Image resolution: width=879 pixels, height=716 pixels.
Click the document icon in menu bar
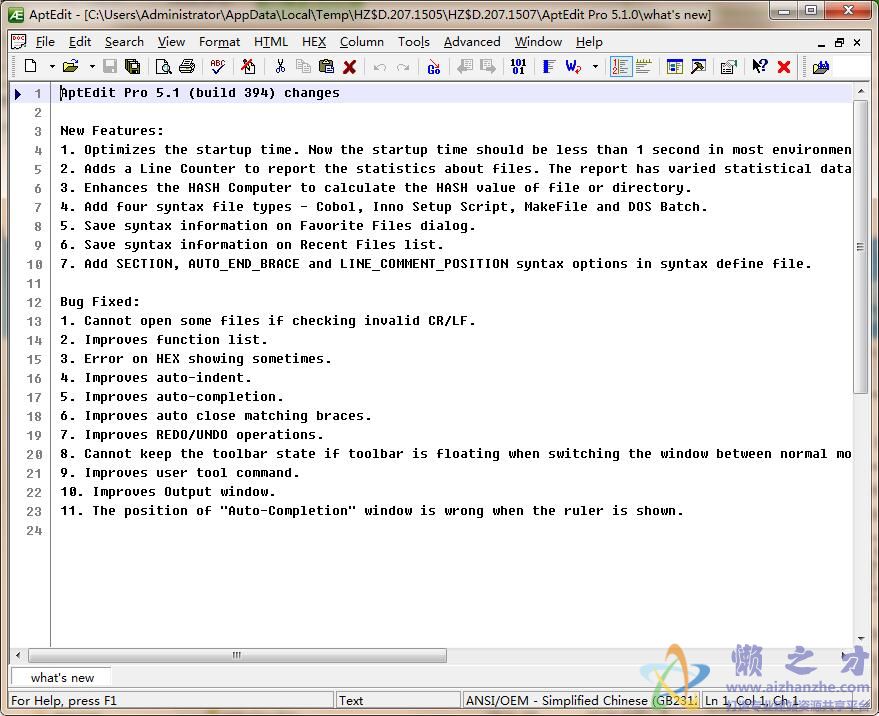(18, 42)
